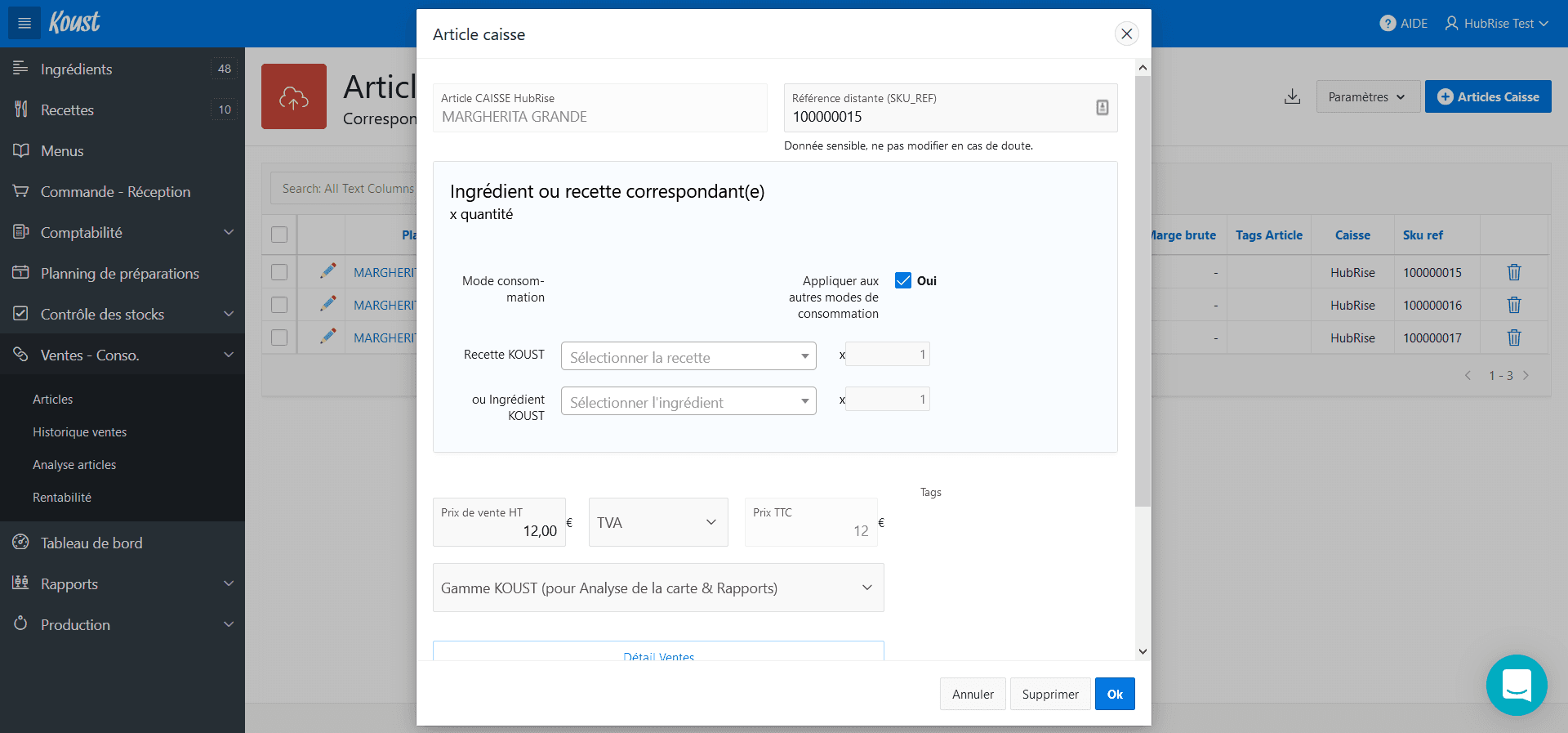Open the Gamme KOUST dropdown
Viewport: 1568px width, 733px height.
coord(658,588)
